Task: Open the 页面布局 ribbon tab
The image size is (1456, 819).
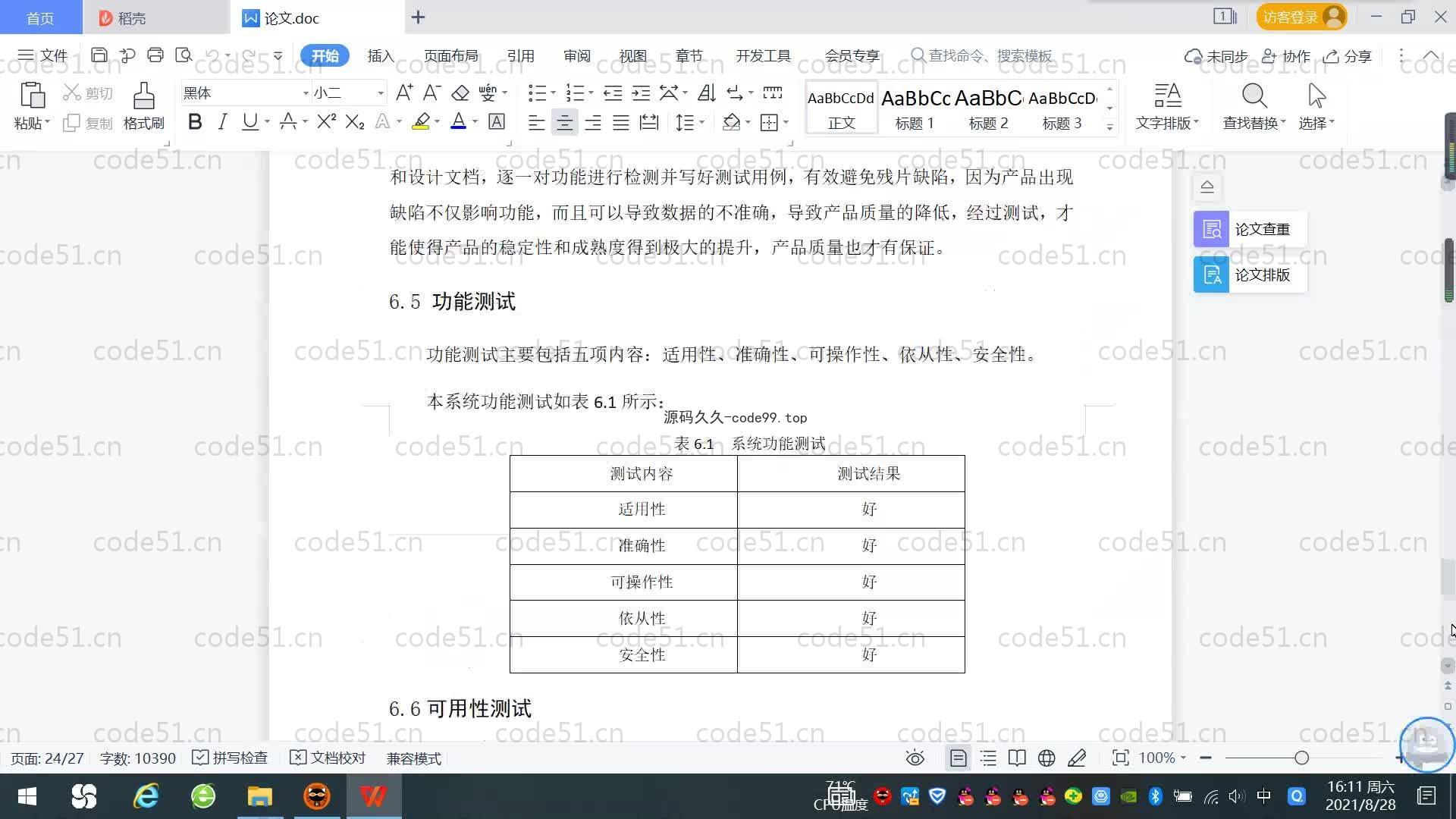Action: coord(450,55)
